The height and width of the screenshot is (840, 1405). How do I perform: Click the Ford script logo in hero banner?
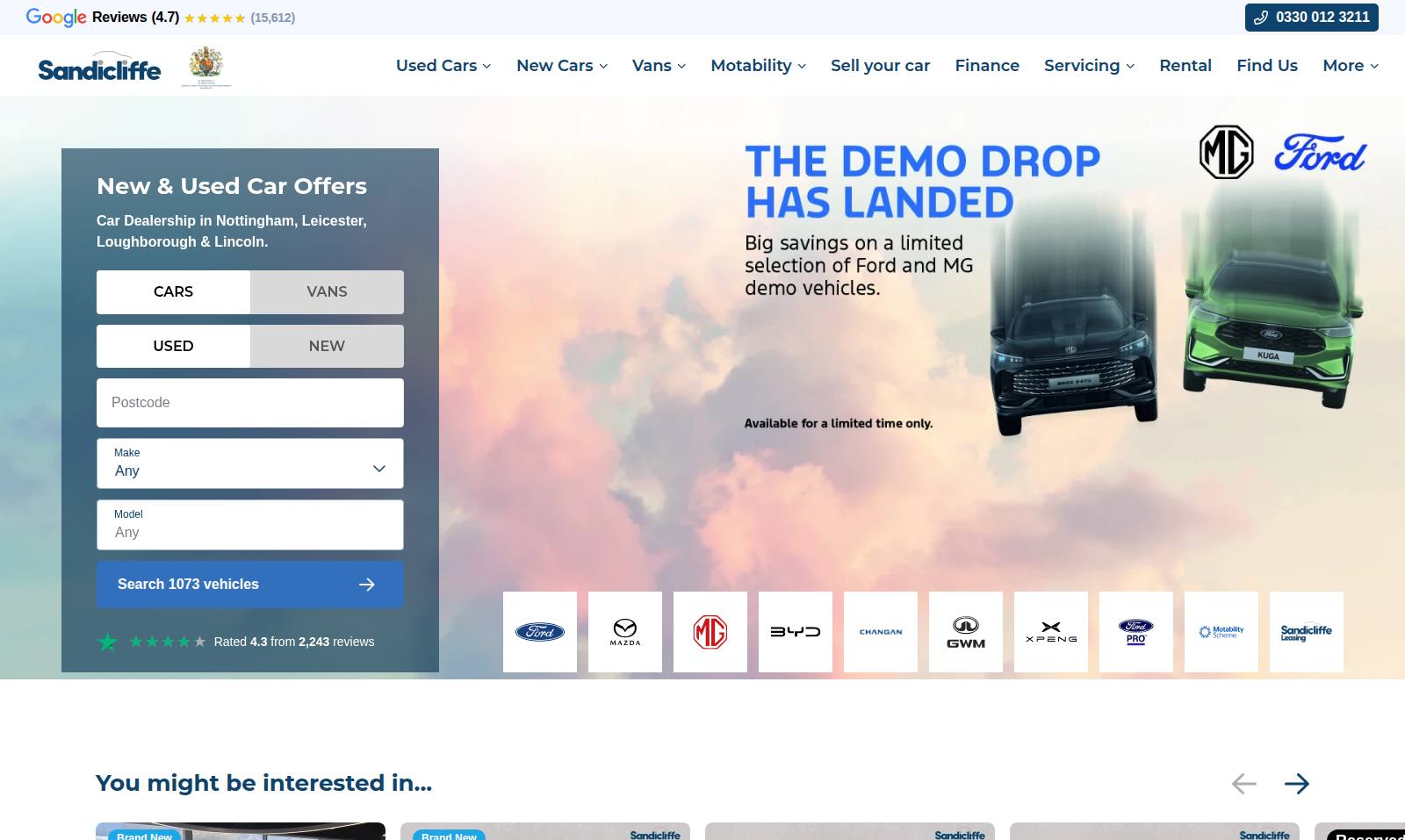coord(1321,153)
